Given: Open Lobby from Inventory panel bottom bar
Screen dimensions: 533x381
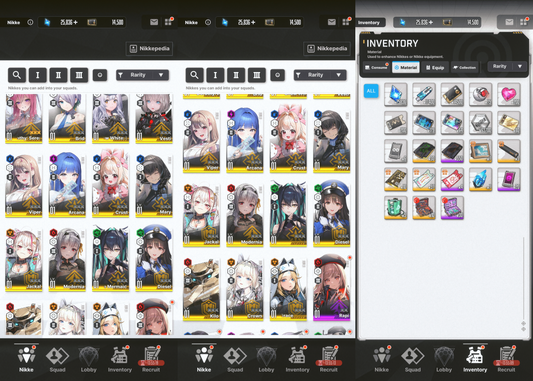Looking at the screenshot, I should 444,360.
